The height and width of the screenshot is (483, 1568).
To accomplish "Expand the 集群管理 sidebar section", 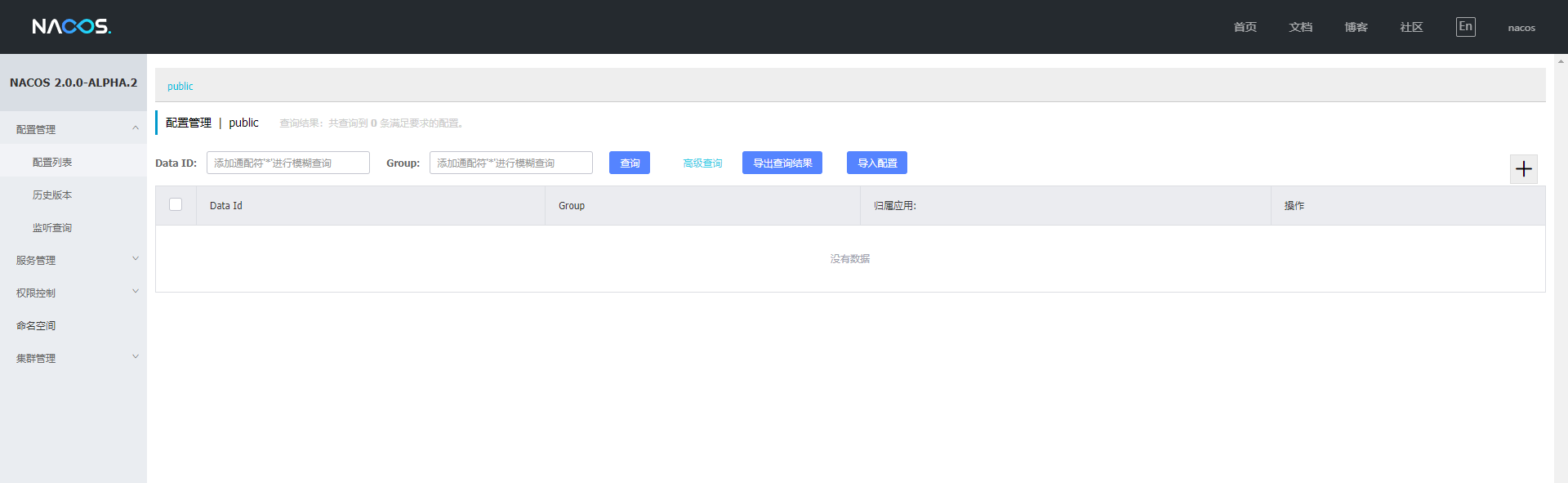I will click(73, 358).
